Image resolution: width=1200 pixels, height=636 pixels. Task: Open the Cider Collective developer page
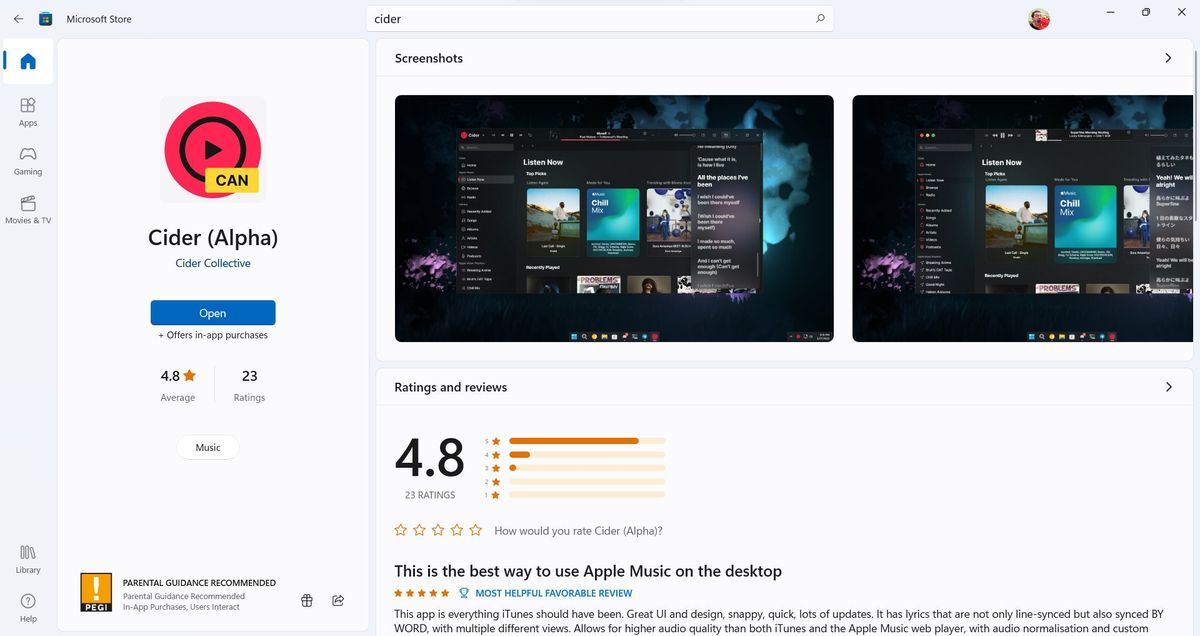coord(212,263)
